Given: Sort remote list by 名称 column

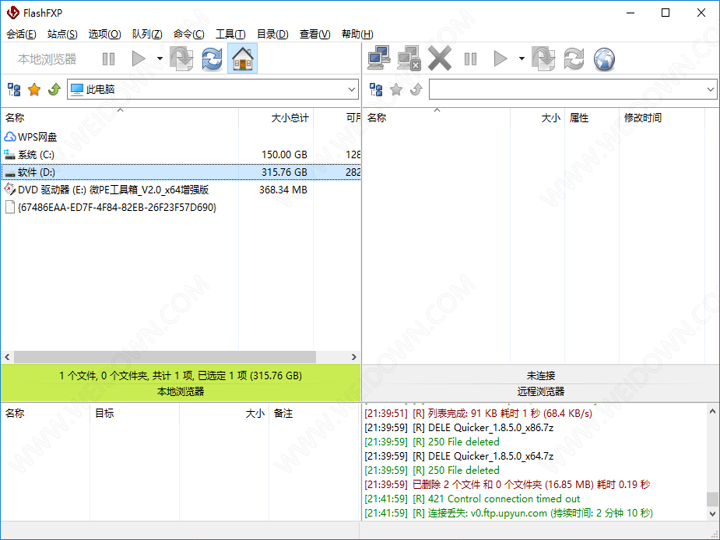Looking at the screenshot, I should 437,118.
